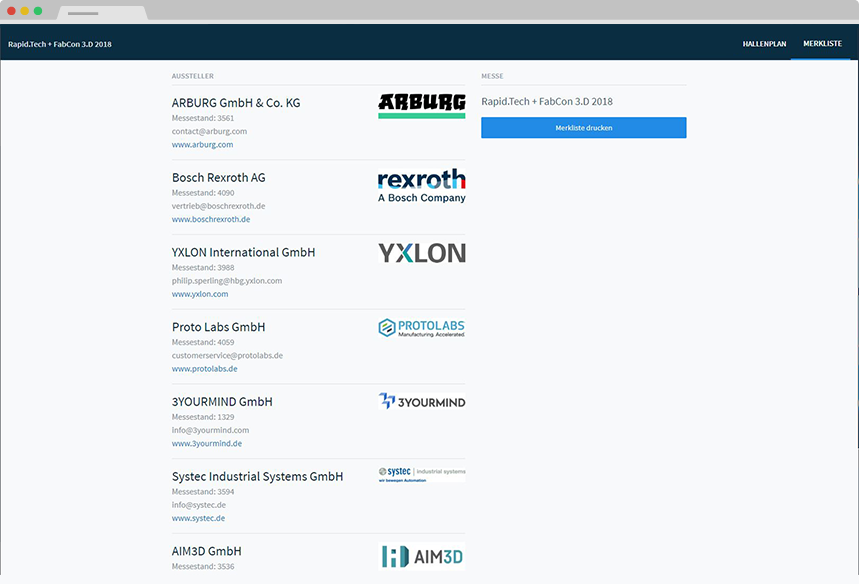The height and width of the screenshot is (584, 859).
Task: Select the YXLON International GmbH heading
Action: (x=243, y=252)
